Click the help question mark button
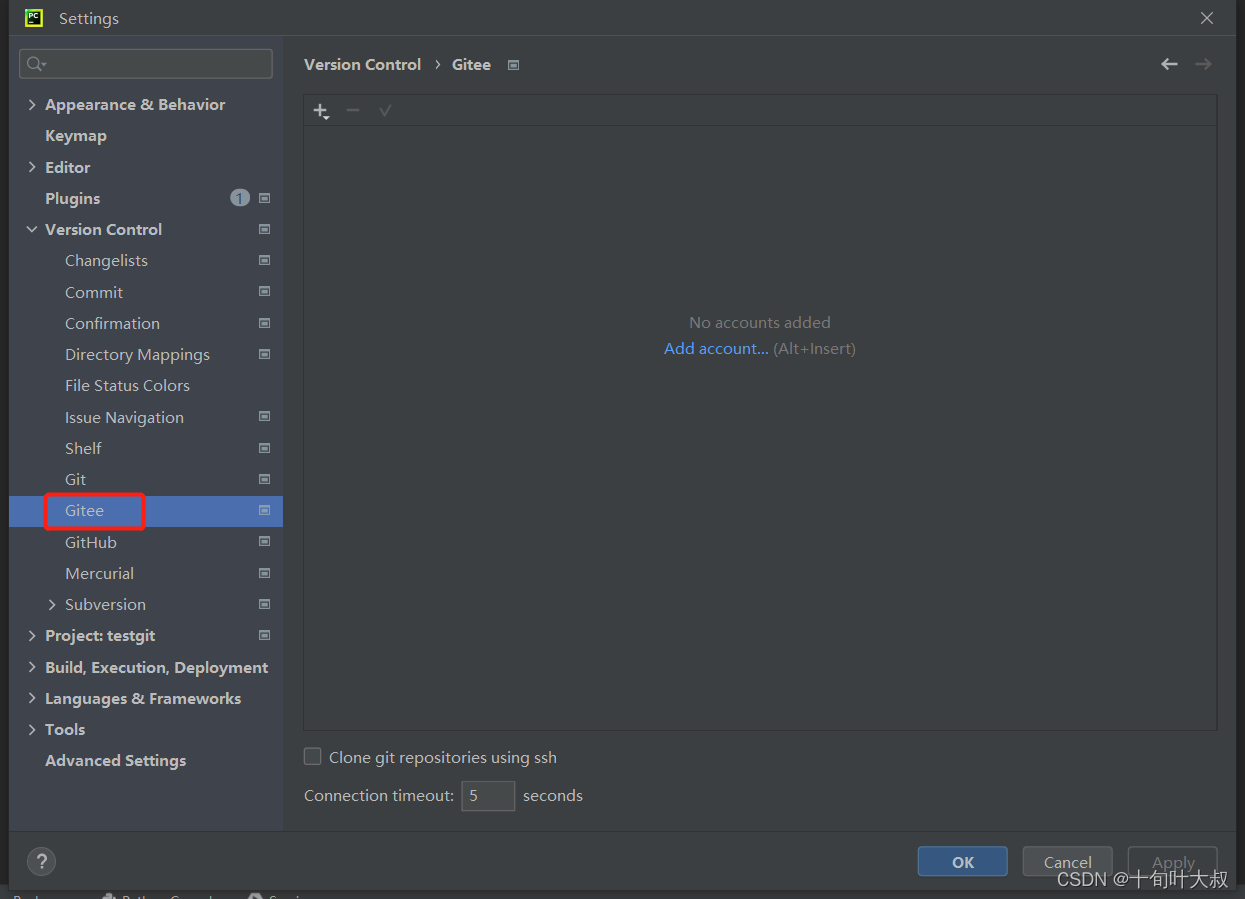 click(x=41, y=861)
